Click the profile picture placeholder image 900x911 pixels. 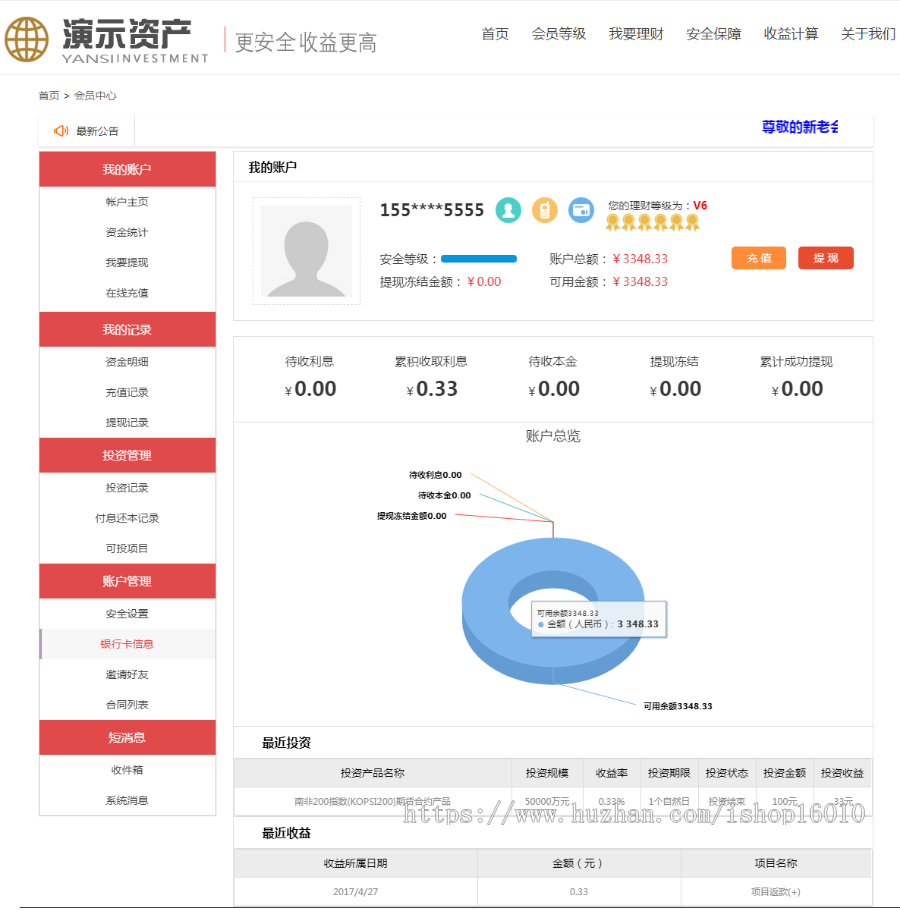(x=306, y=251)
